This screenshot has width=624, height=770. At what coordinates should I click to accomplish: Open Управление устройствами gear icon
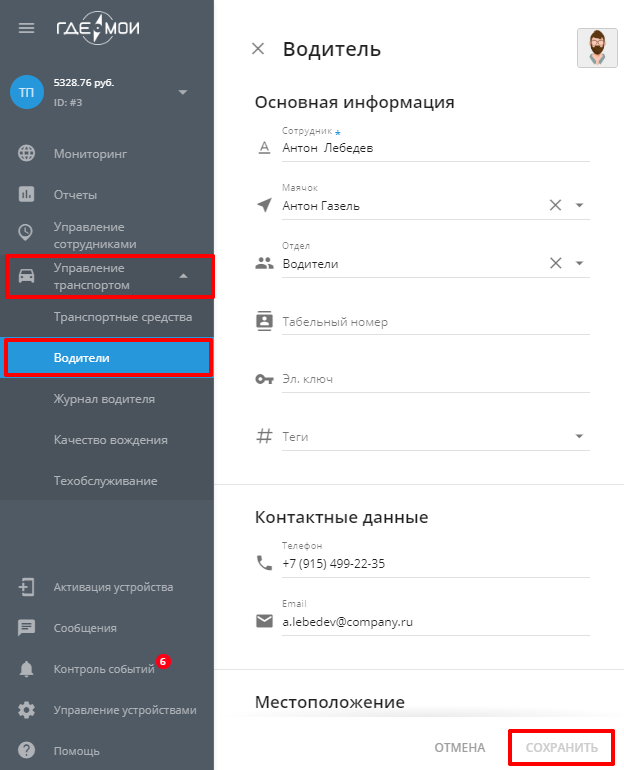(x=27, y=710)
